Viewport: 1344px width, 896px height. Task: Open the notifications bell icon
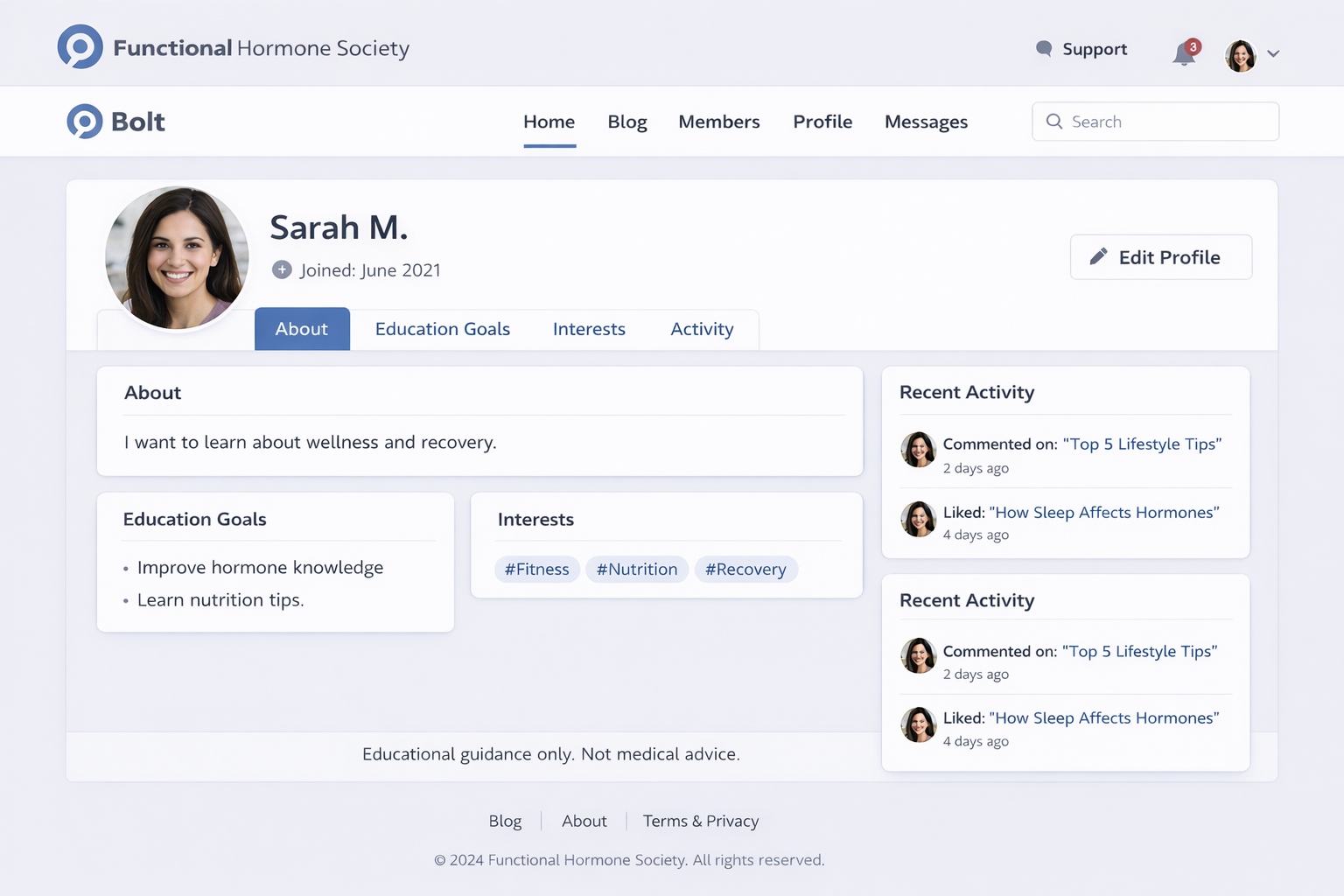pos(1184,54)
